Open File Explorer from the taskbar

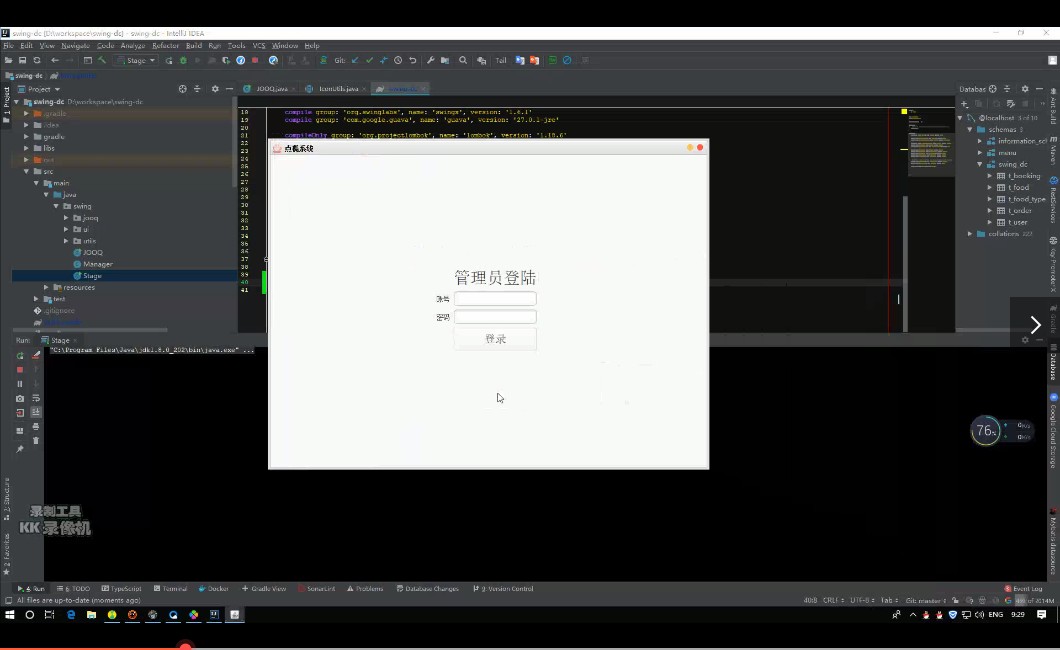tap(91, 615)
